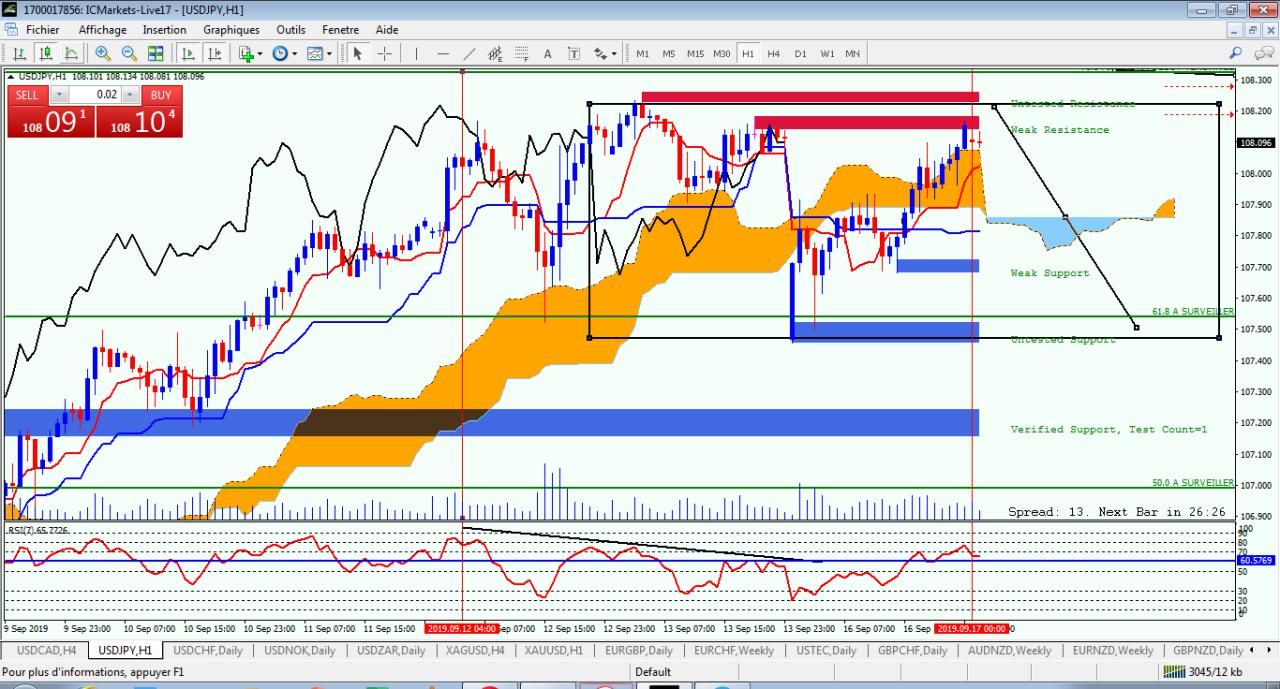Image resolution: width=1280 pixels, height=689 pixels.
Task: Expand the arrows tool dropdown arrow
Action: pos(614,54)
